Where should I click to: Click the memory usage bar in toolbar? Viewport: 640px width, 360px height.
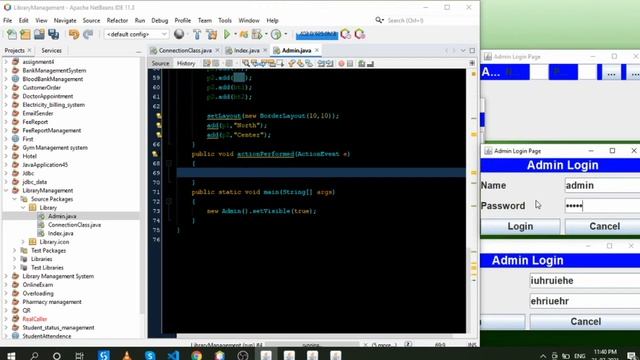[x=317, y=34]
